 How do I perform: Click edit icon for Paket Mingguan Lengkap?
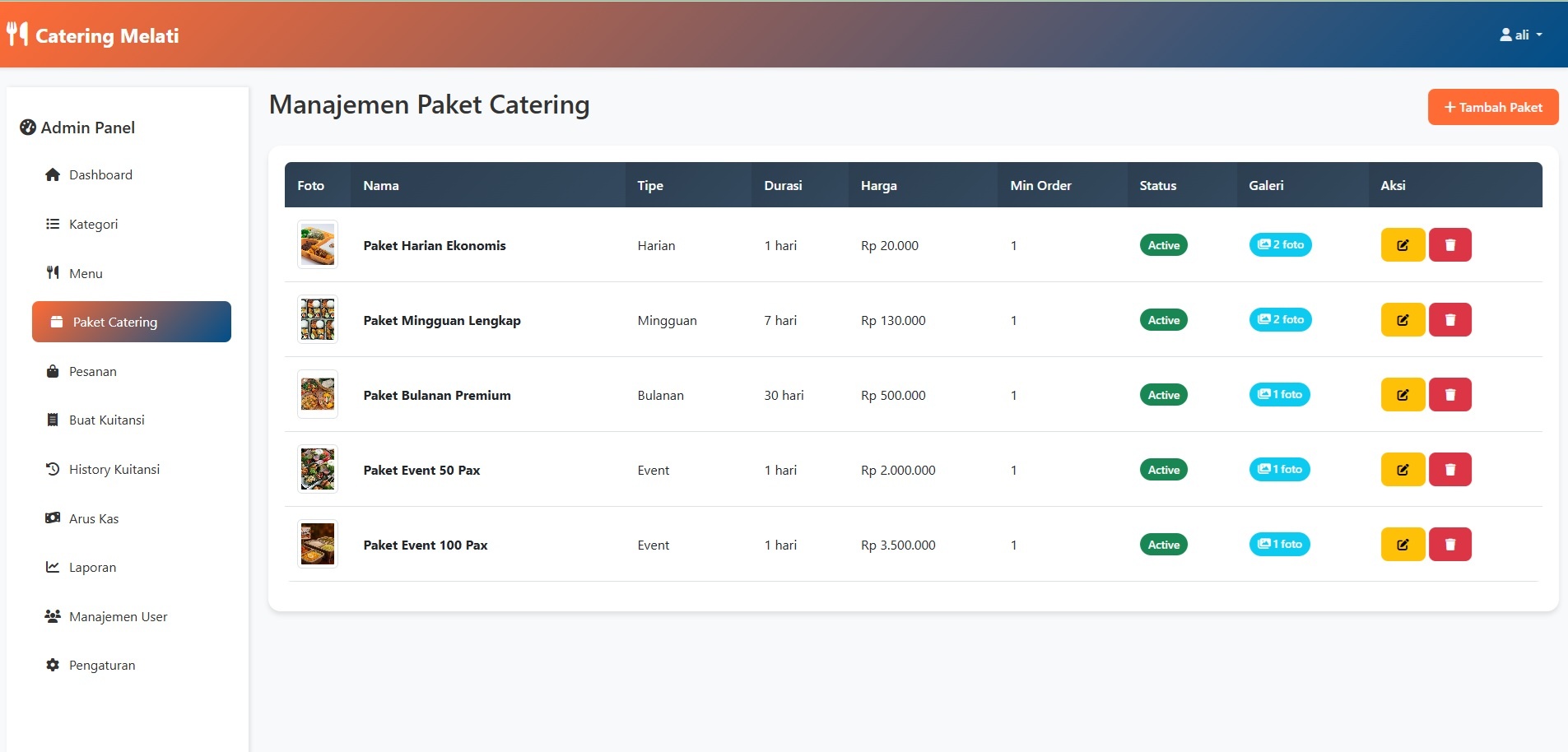click(1402, 320)
